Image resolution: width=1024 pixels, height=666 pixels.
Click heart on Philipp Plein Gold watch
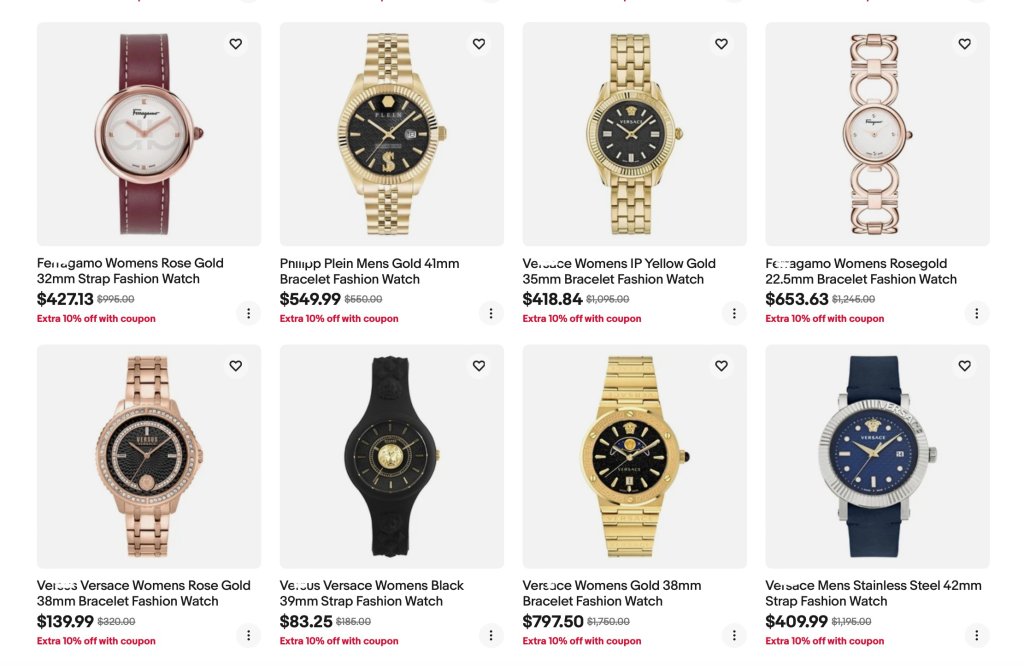coord(479,44)
